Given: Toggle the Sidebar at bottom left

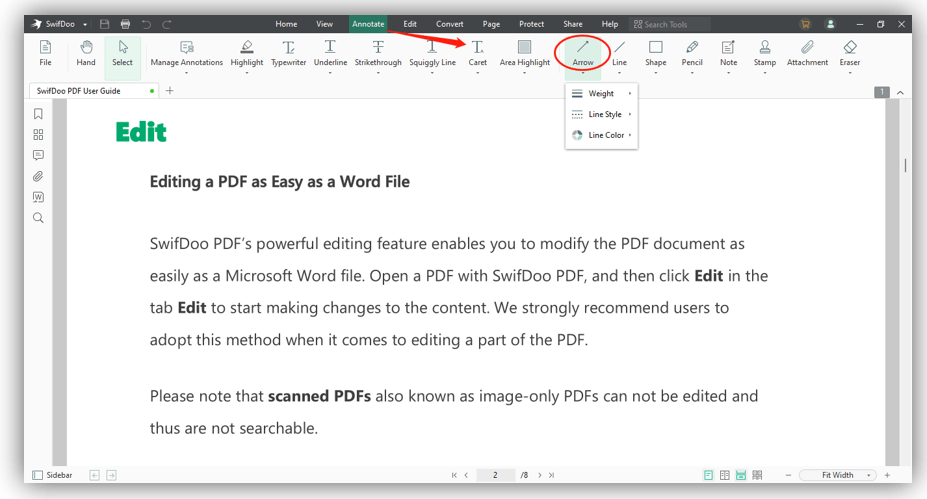Looking at the screenshot, I should coord(53,475).
